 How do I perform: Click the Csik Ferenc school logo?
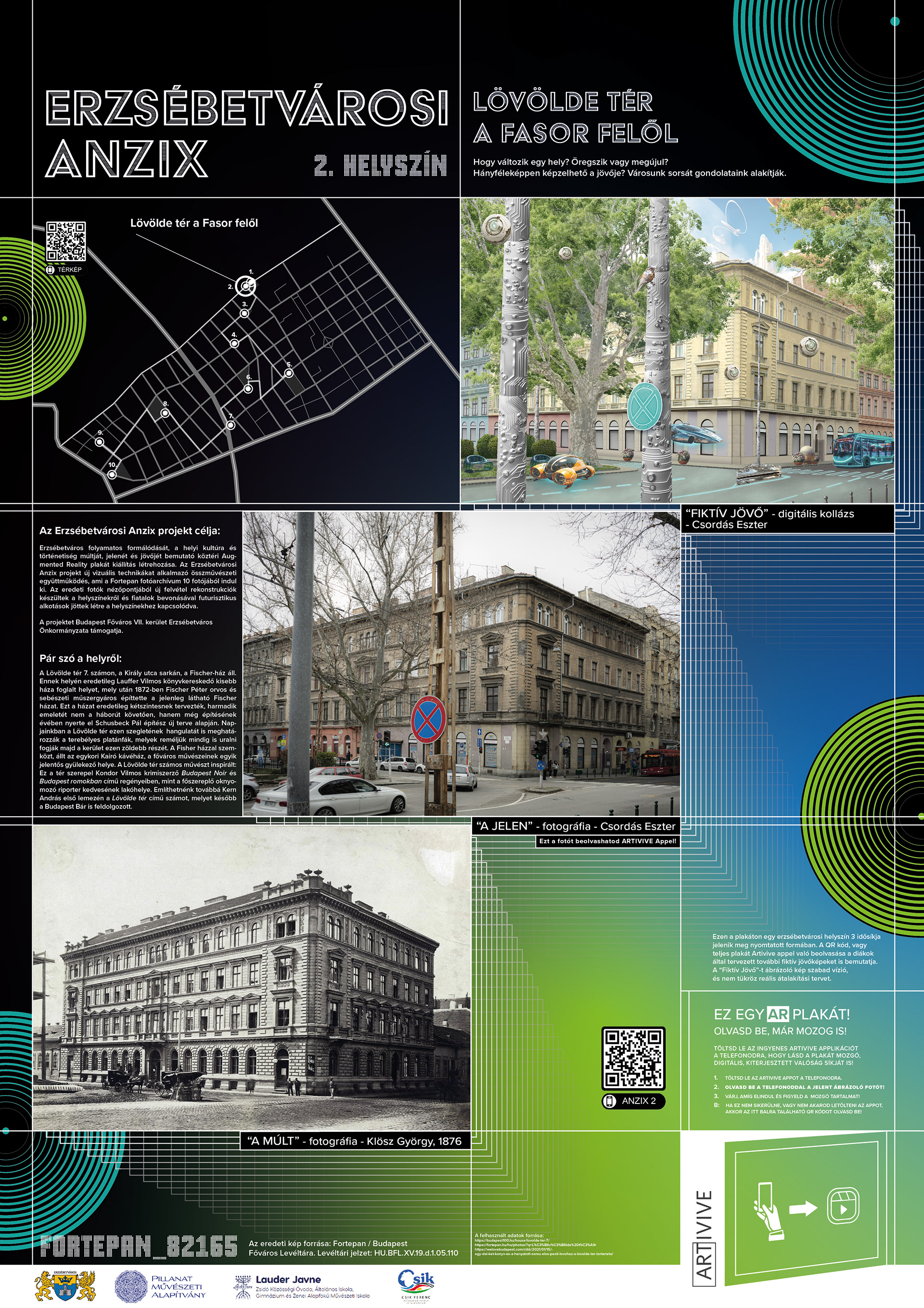(416, 1286)
